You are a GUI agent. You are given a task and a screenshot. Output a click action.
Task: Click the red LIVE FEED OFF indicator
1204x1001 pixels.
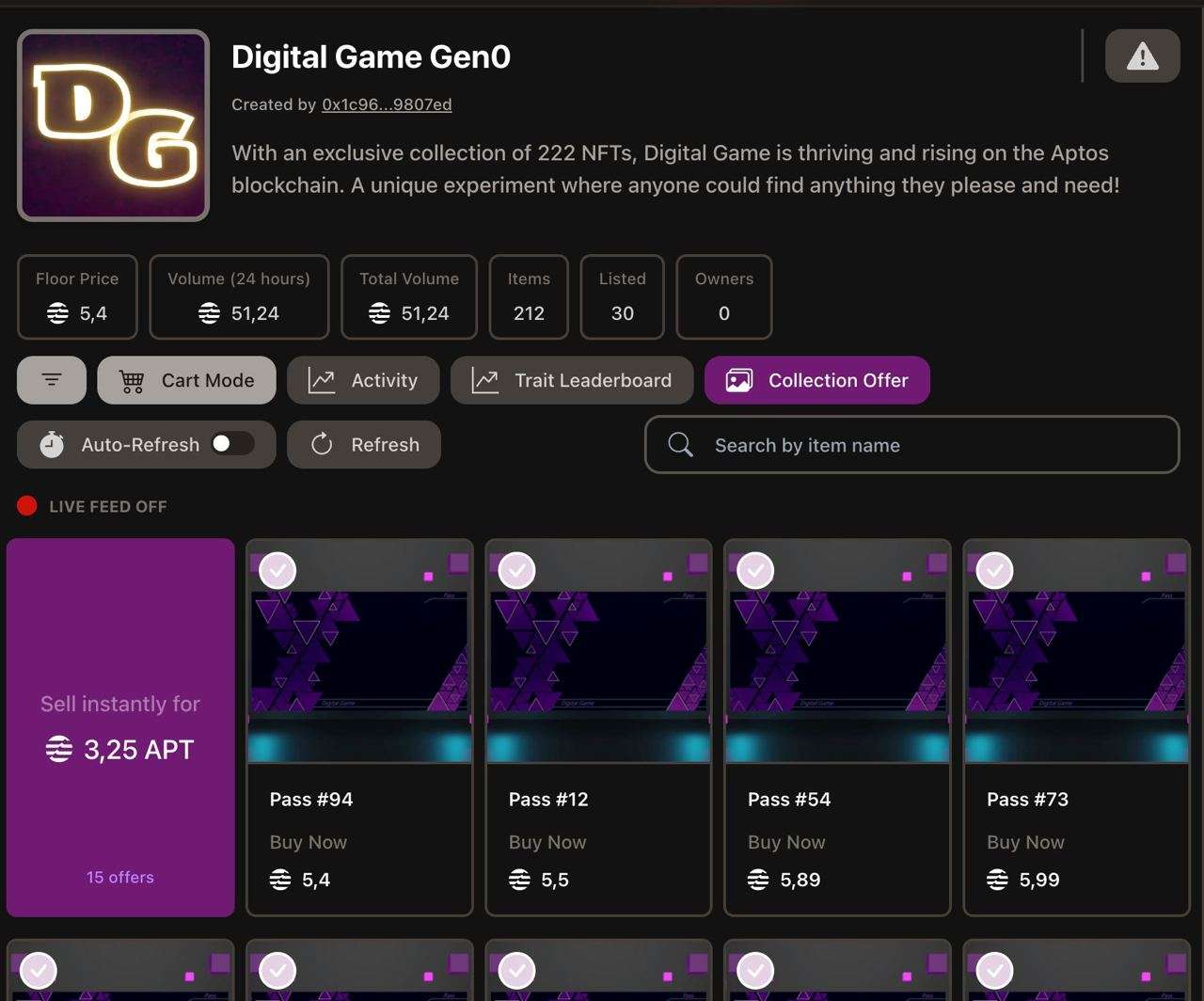(x=27, y=506)
